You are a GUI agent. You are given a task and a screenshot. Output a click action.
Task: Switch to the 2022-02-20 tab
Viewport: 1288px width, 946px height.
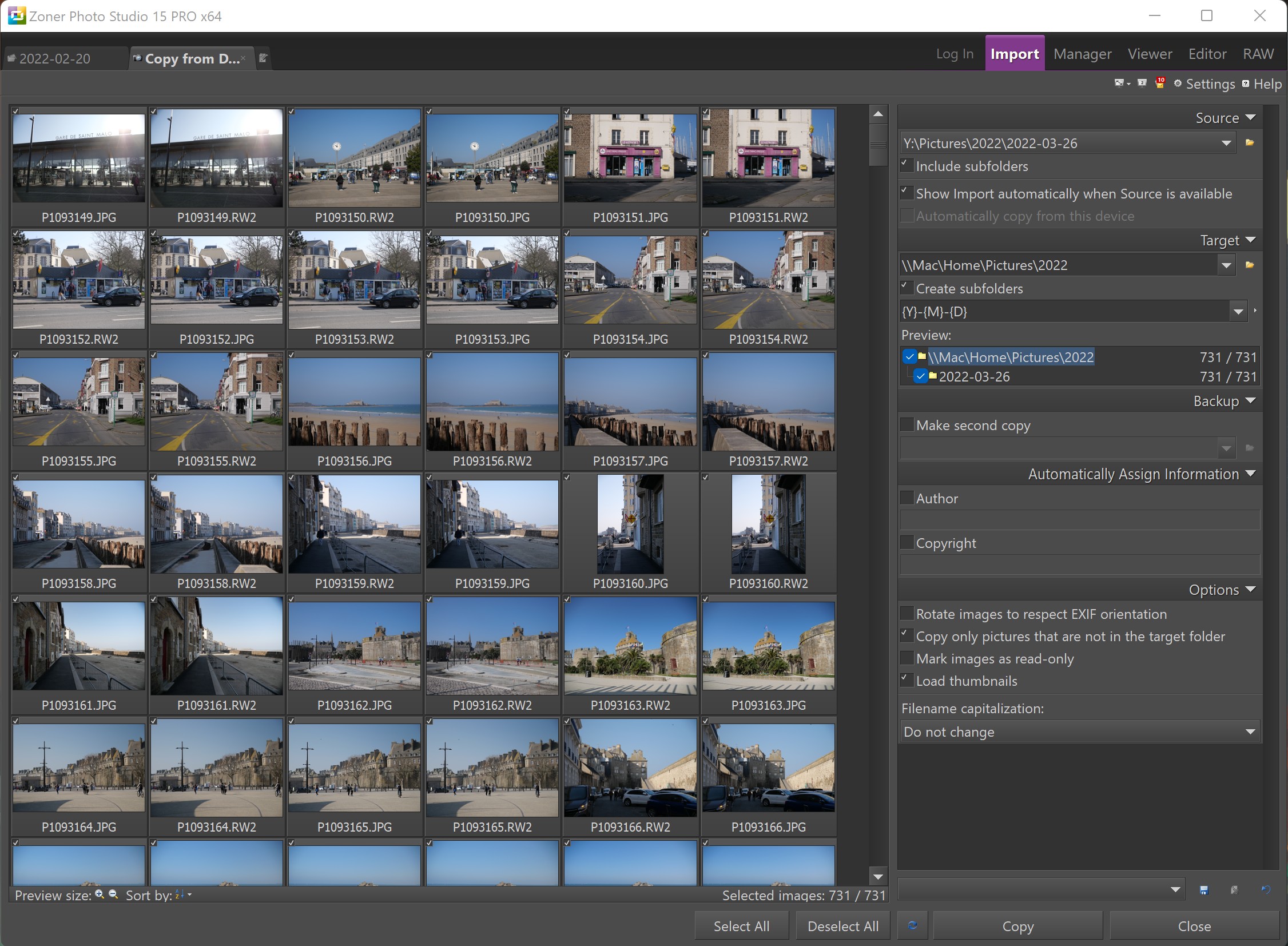point(55,59)
